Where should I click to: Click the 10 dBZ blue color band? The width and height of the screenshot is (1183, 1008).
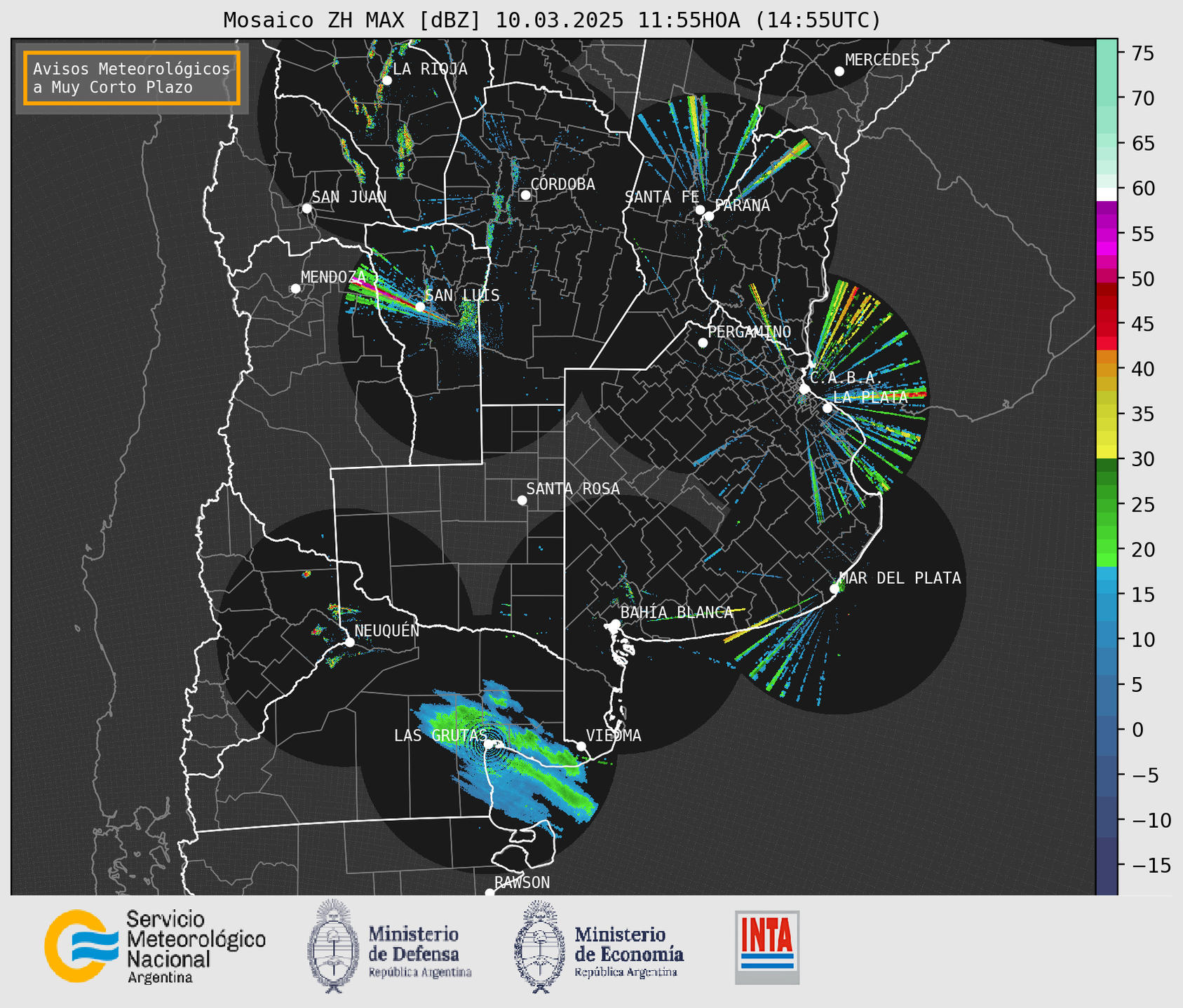[x=1107, y=639]
